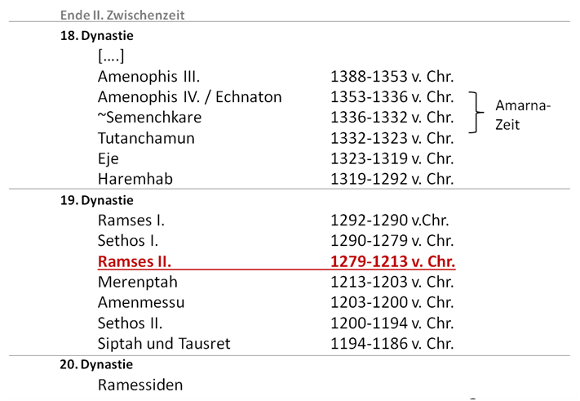Viewport: 580px width, 401px height.
Task: Click the 19. Dynastie heading
Action: pos(97,200)
